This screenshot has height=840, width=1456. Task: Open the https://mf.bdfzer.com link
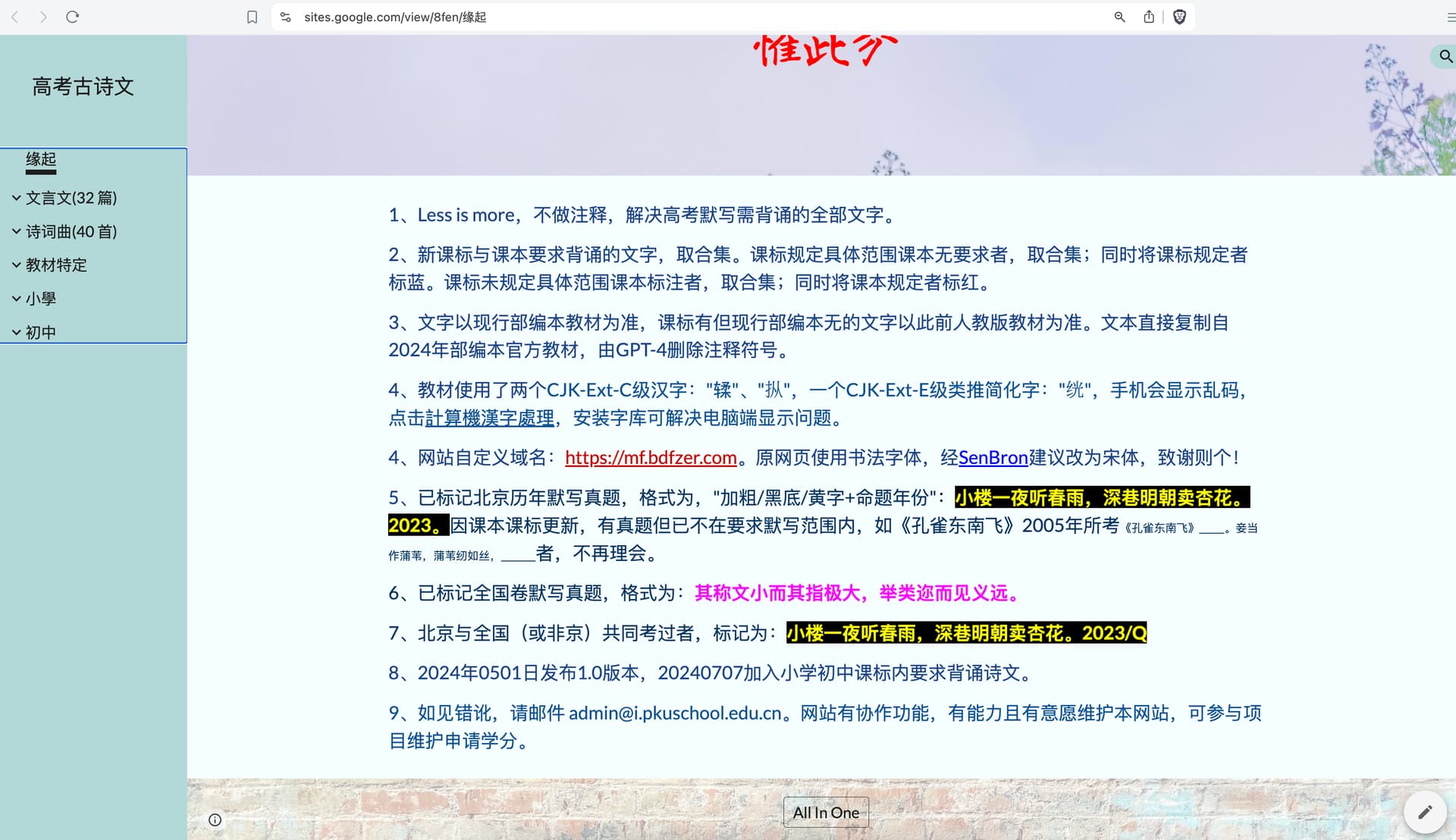point(651,458)
